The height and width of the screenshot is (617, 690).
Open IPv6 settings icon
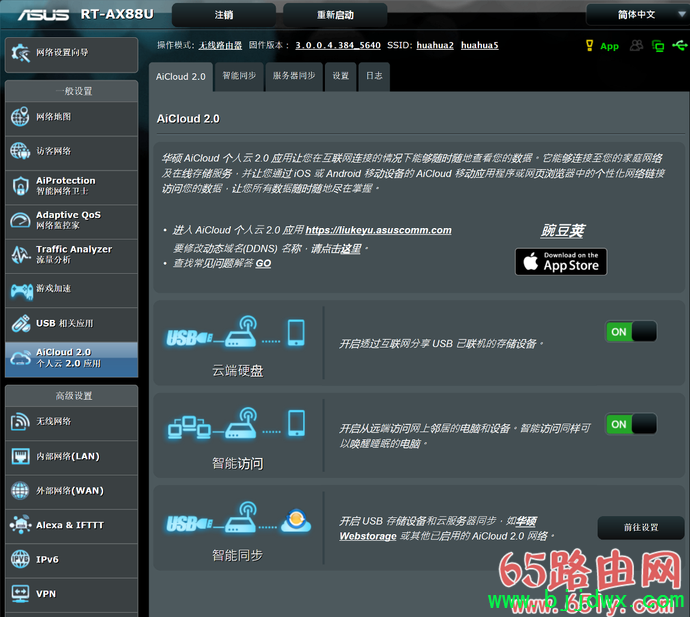click(20, 559)
